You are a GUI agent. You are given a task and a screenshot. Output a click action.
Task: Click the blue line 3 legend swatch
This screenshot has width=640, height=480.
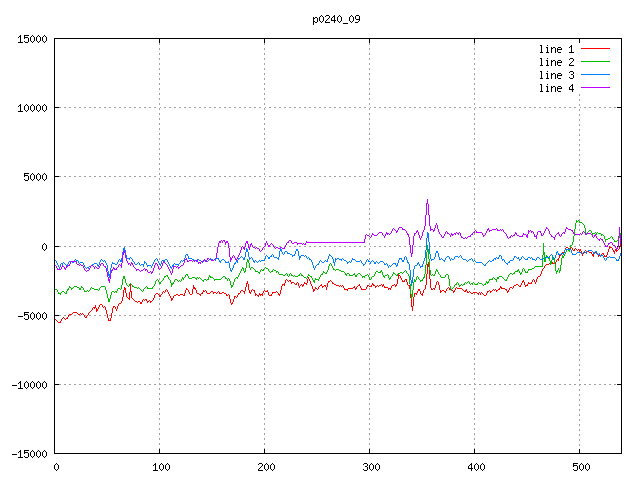point(595,75)
